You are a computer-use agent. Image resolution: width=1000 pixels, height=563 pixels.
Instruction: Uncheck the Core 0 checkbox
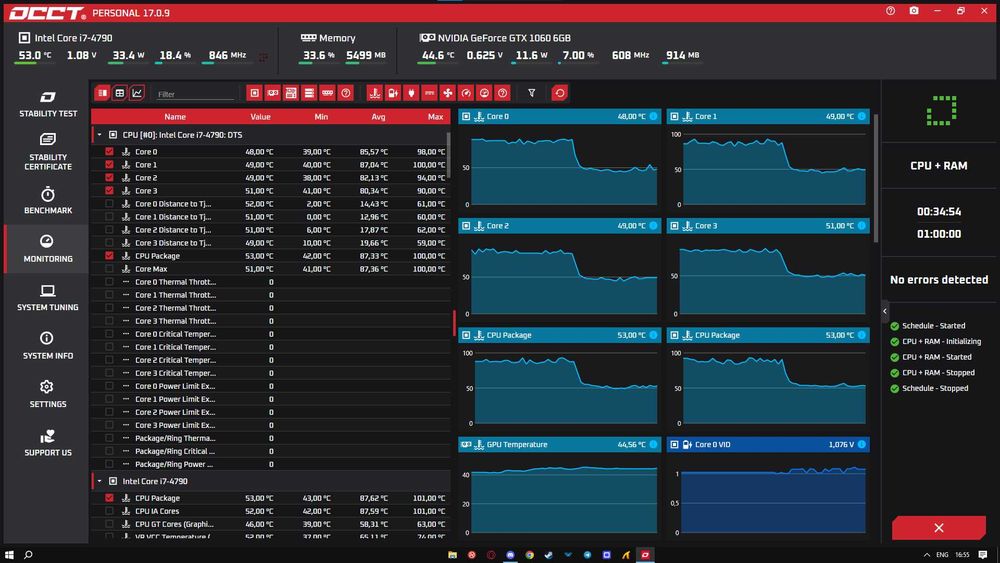click(109, 152)
